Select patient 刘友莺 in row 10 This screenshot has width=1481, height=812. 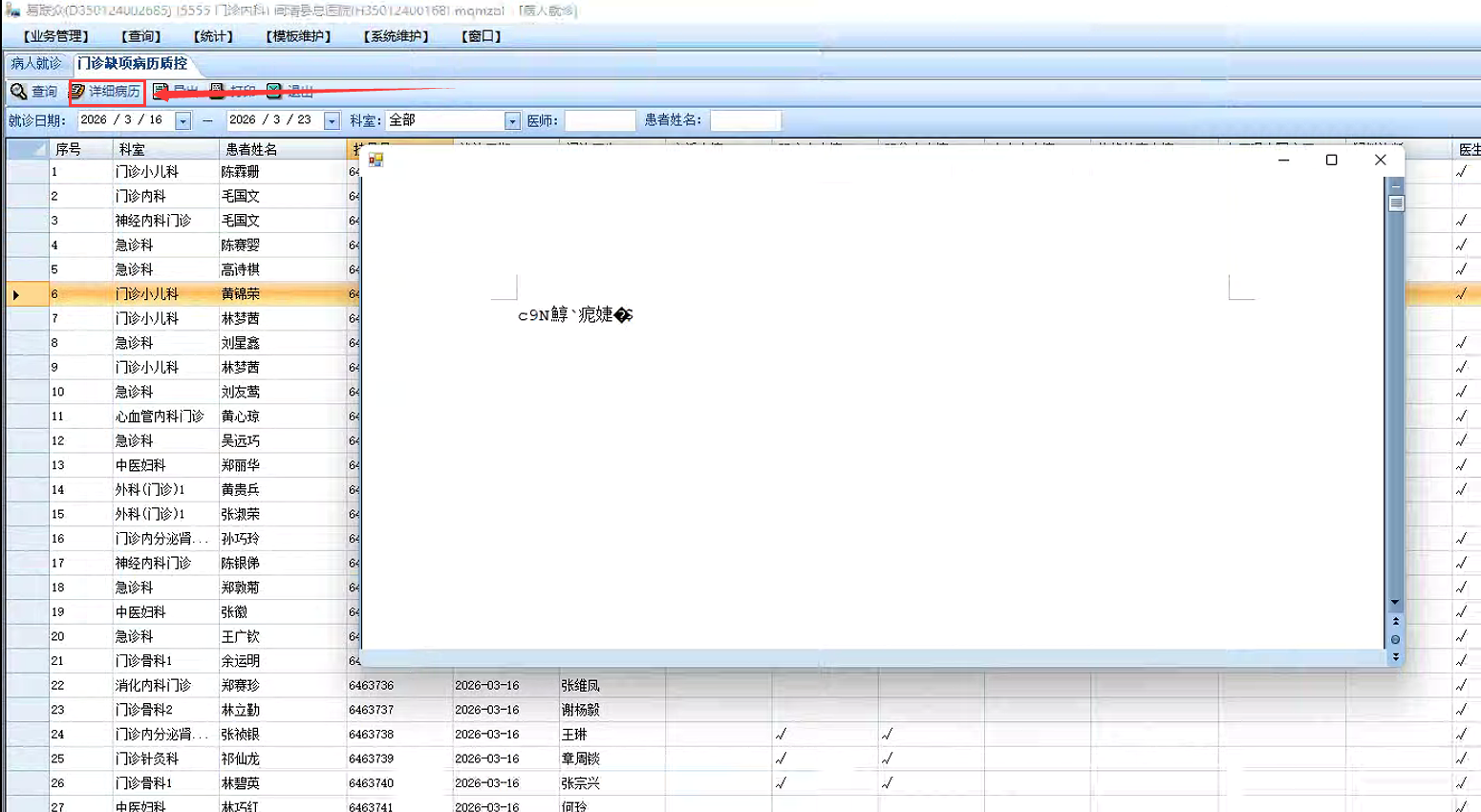(240, 393)
